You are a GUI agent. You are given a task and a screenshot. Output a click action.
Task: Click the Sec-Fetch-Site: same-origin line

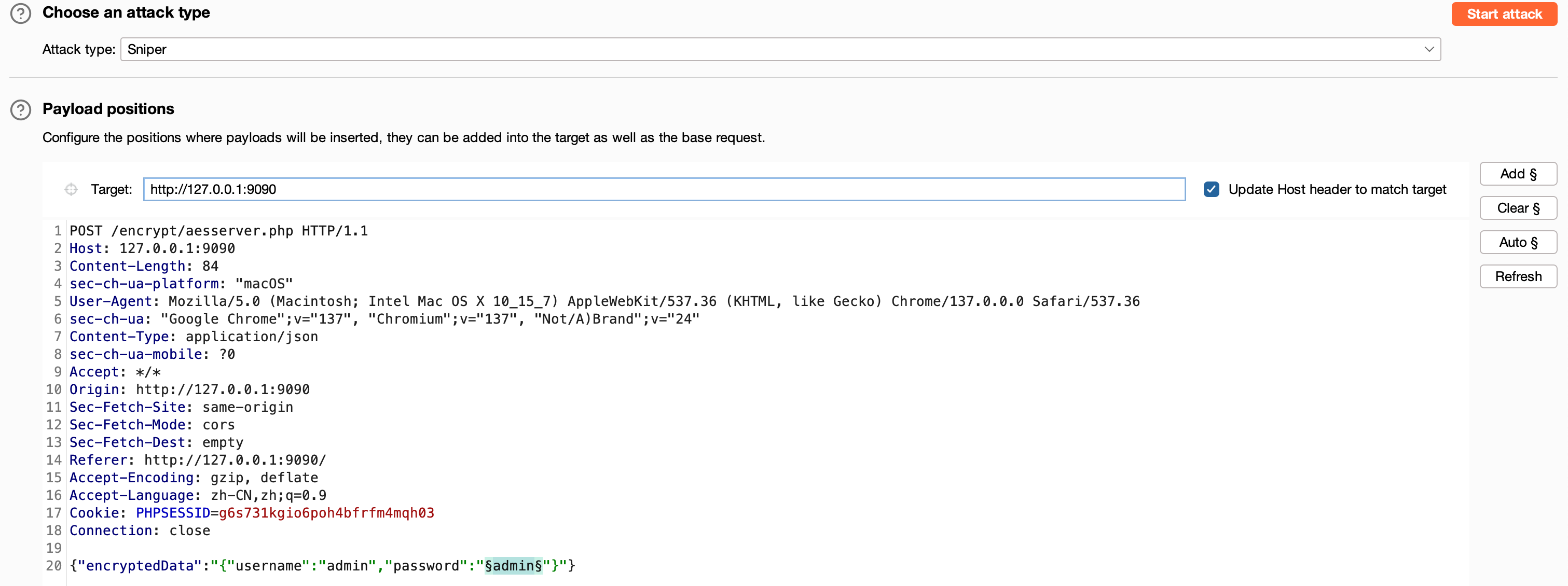pos(181,407)
